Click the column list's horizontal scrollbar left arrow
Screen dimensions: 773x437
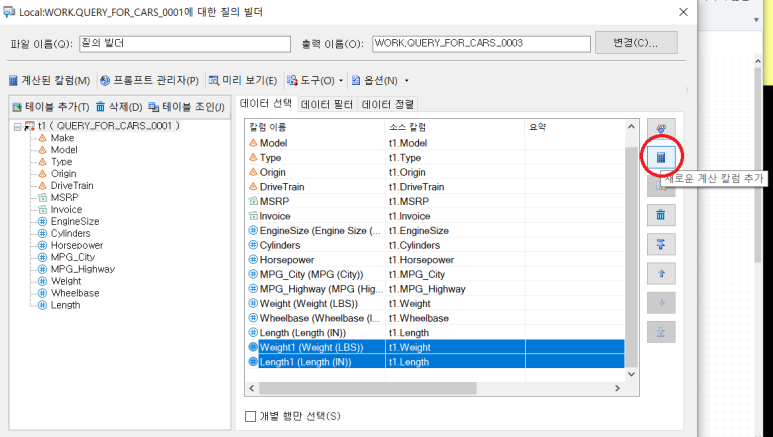[252, 389]
